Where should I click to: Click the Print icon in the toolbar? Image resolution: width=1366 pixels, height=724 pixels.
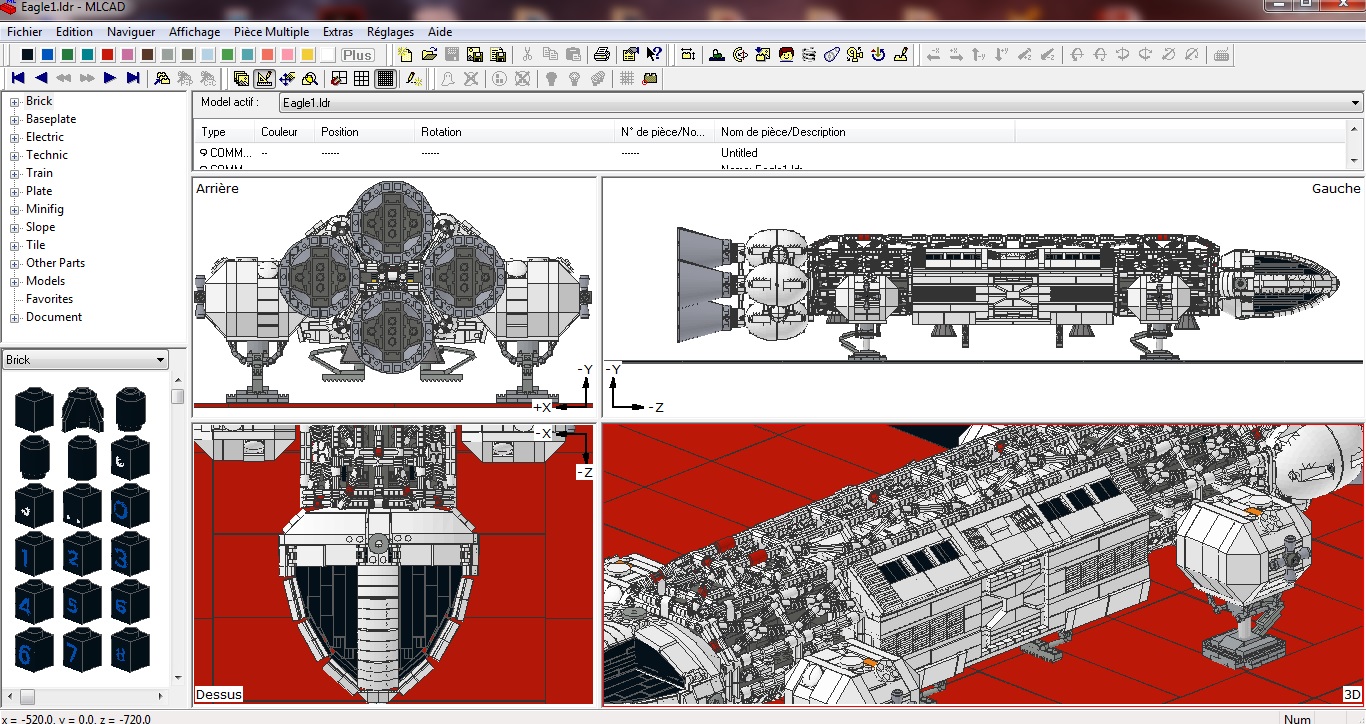coord(602,55)
